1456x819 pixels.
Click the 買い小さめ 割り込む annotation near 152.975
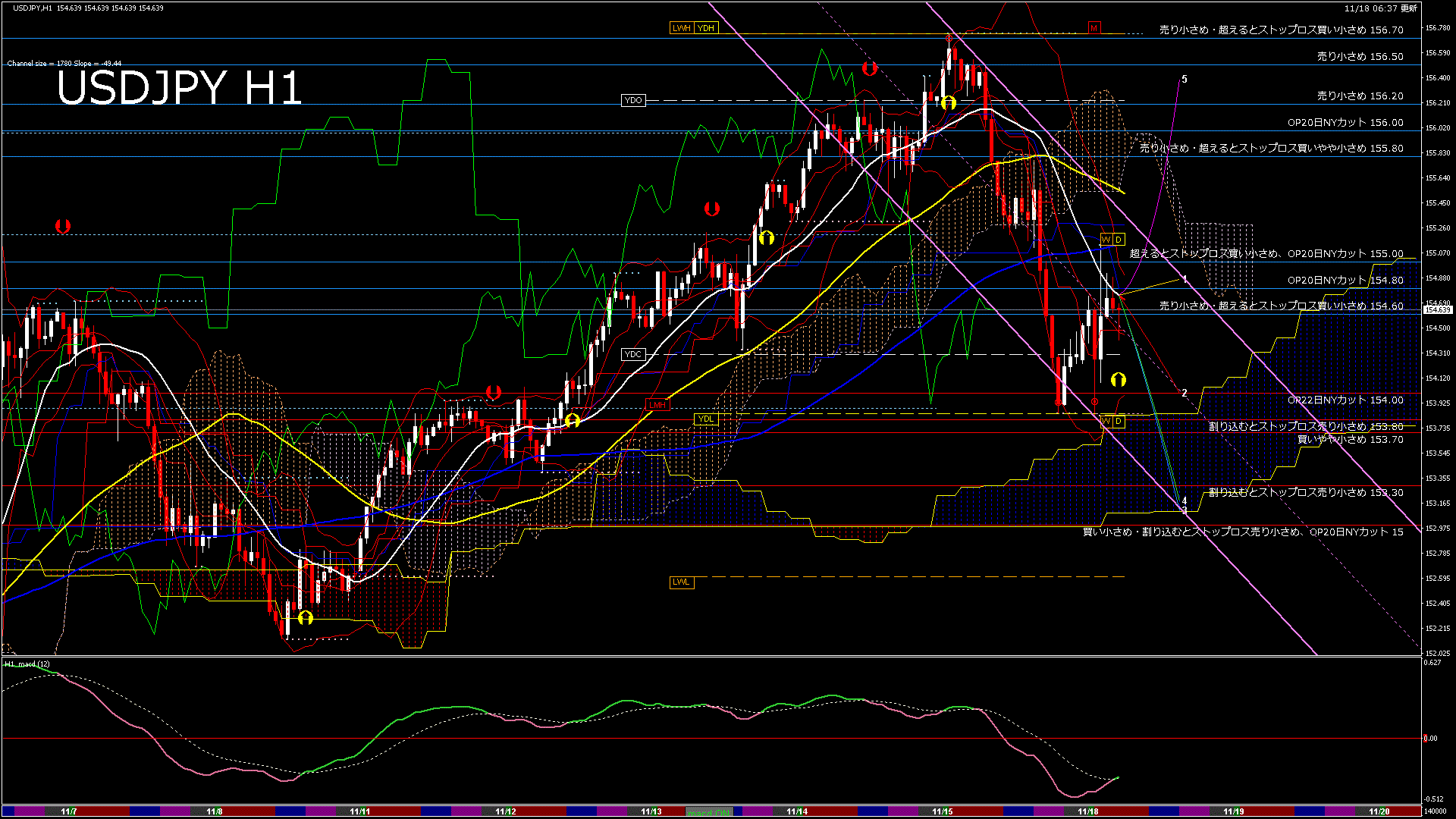pos(1243,532)
